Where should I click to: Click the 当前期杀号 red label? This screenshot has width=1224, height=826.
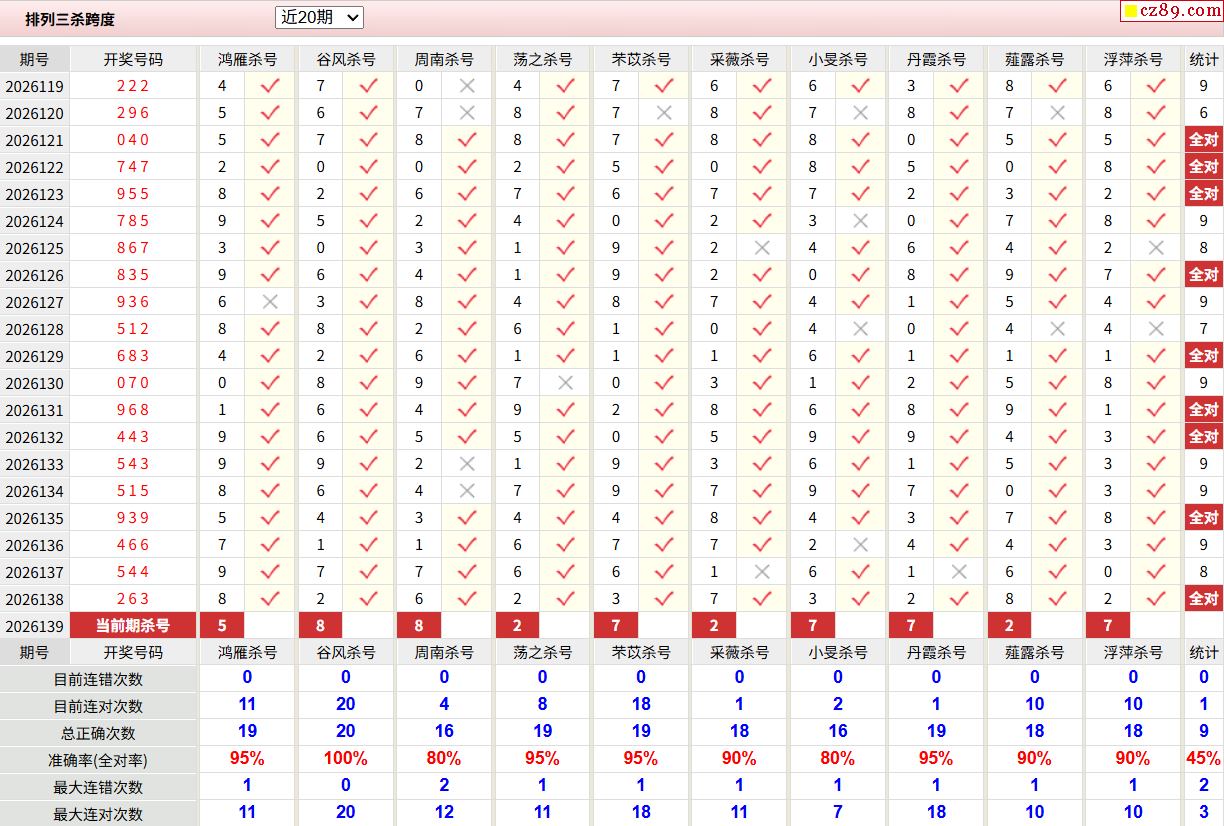(x=133, y=626)
